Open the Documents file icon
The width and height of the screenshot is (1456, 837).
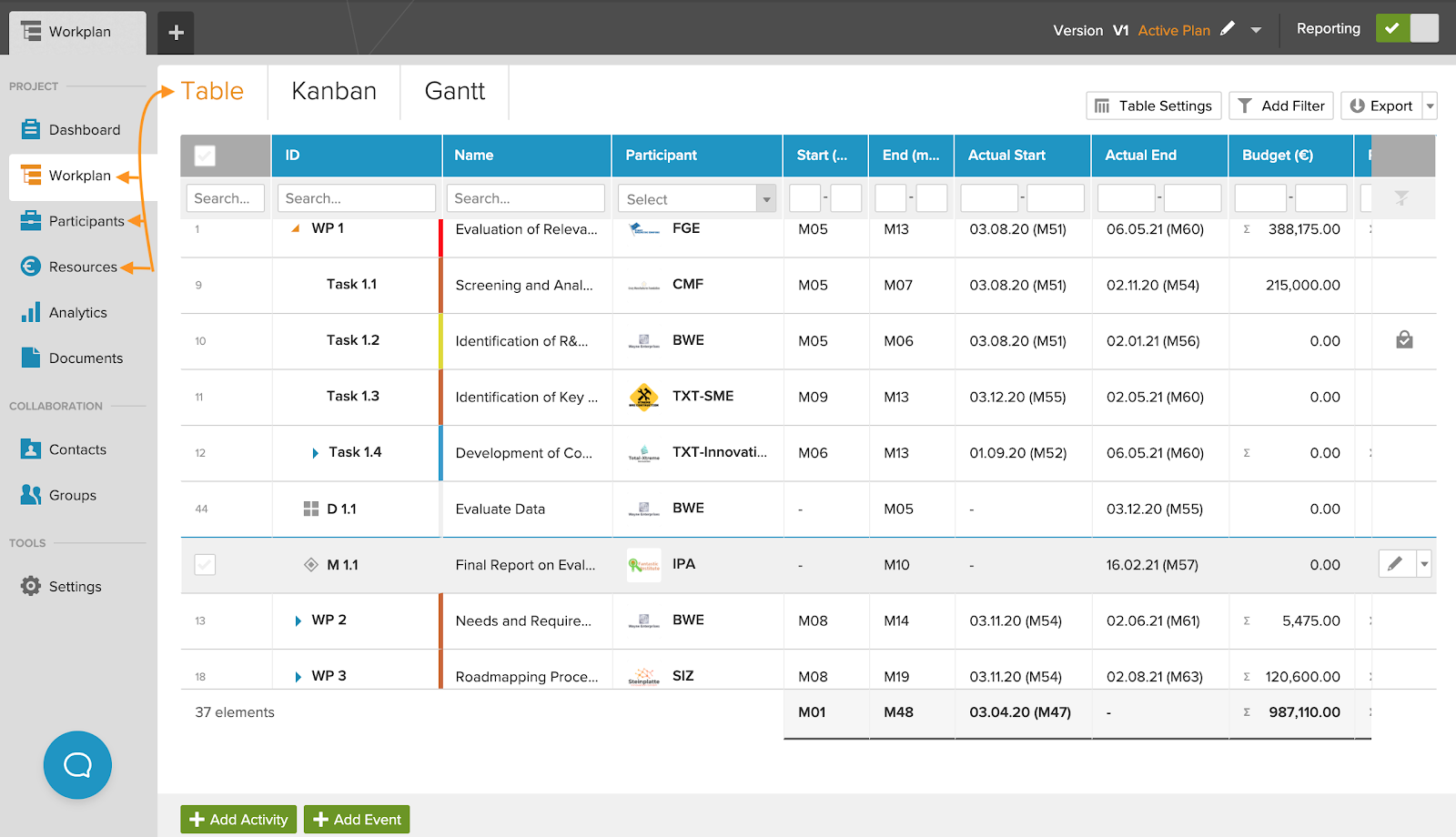tap(31, 358)
